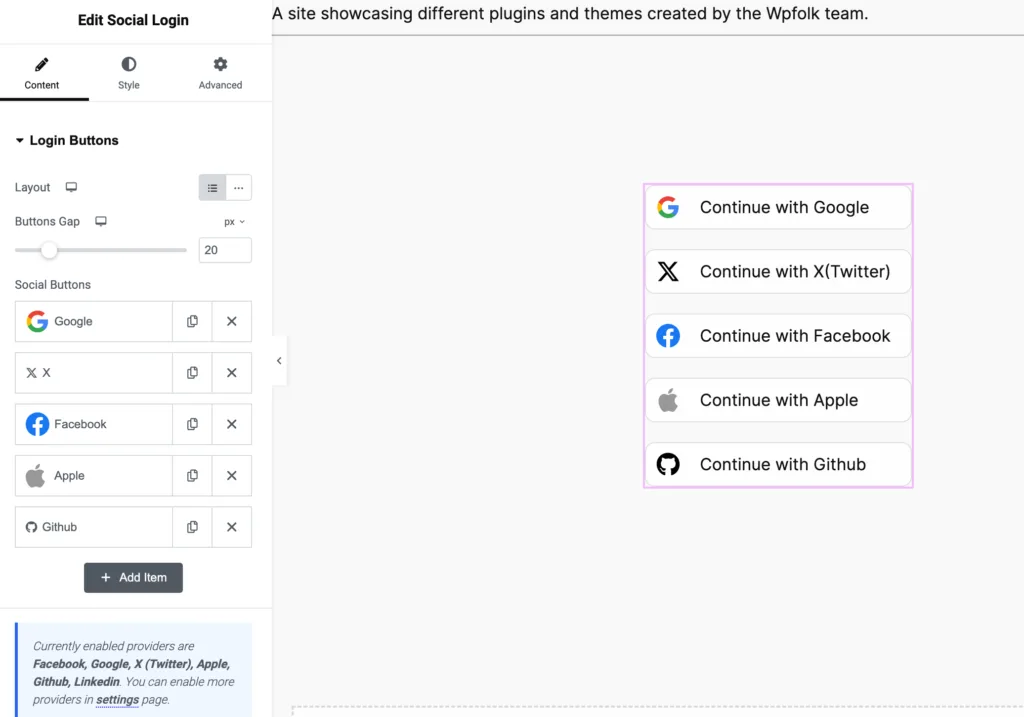Click the Facebook logo in the Social Buttons list
This screenshot has height=717, width=1024.
[x=37, y=424]
